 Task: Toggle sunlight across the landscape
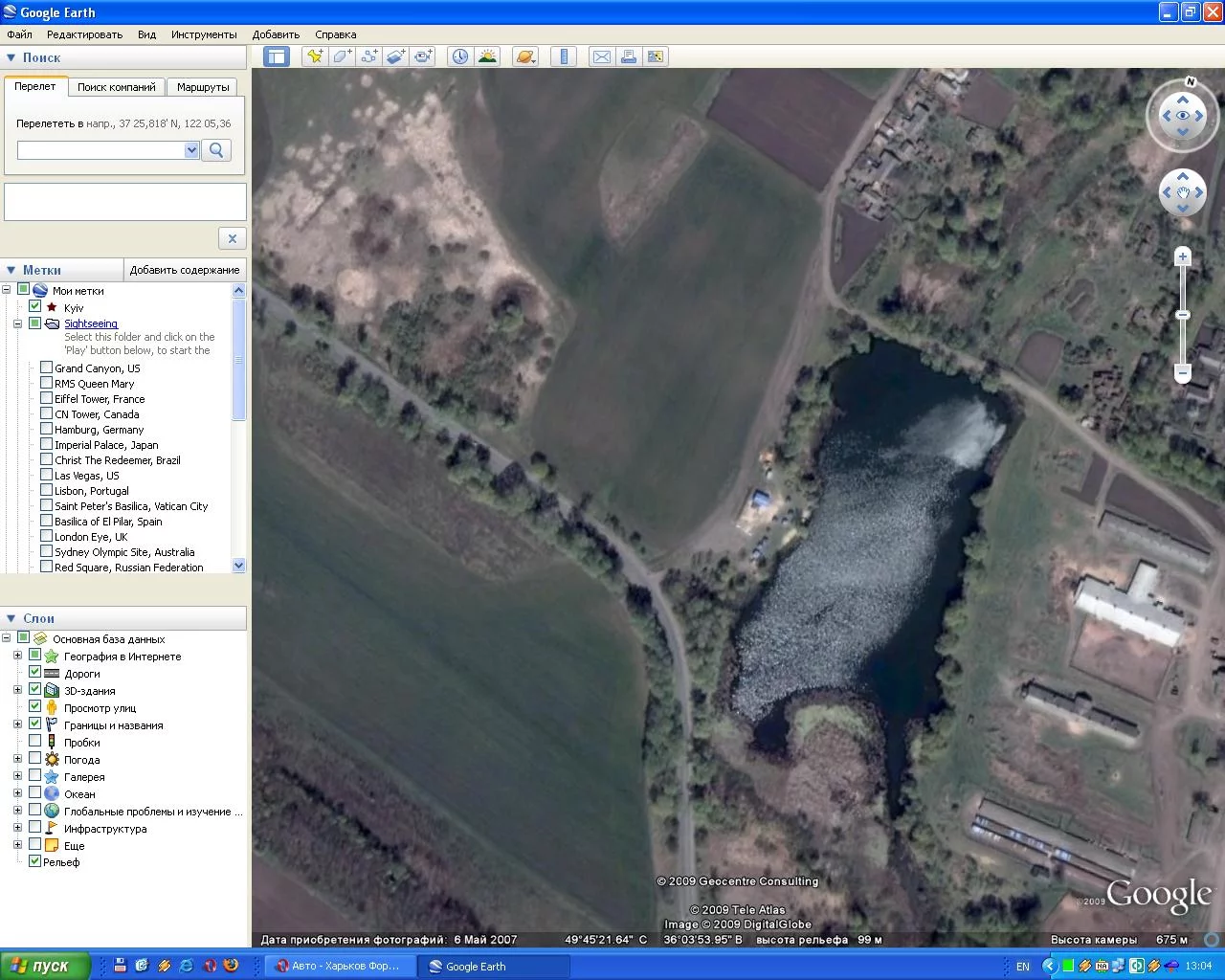click(x=487, y=56)
